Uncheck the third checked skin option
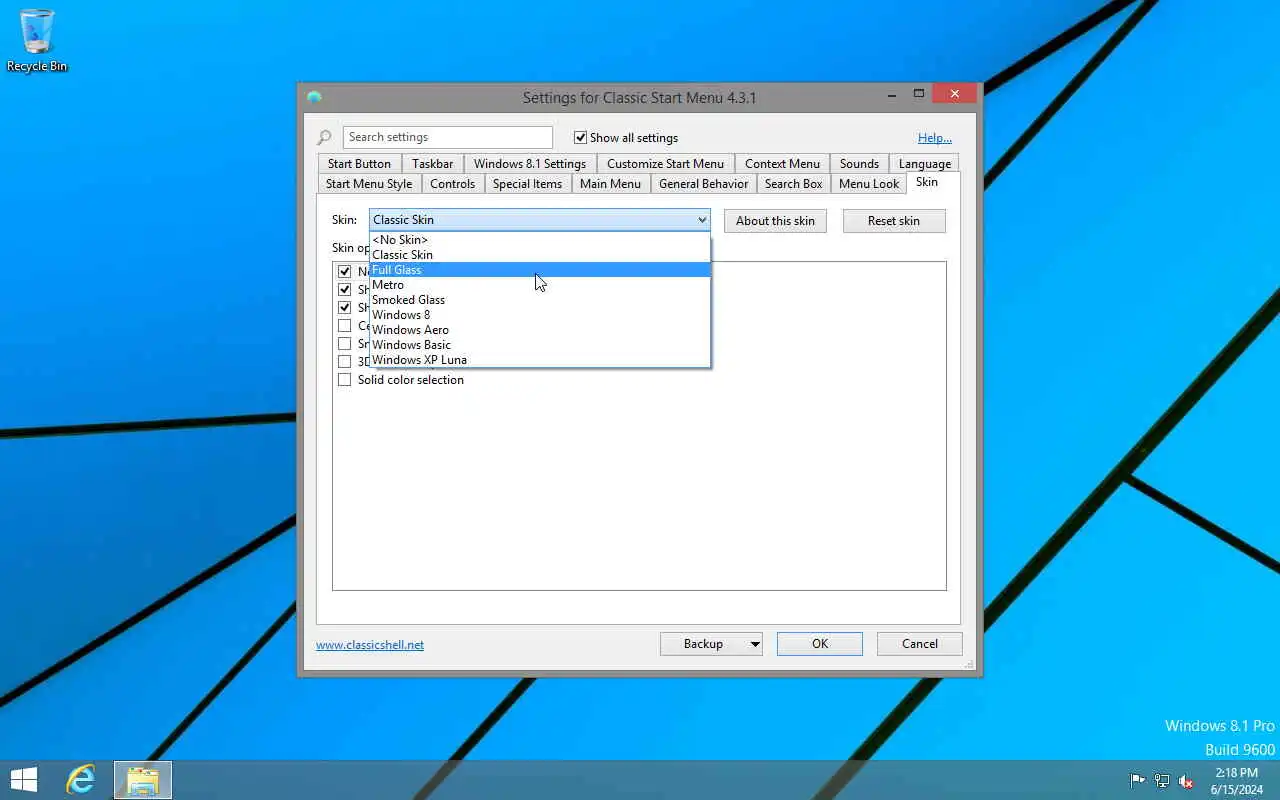Image resolution: width=1280 pixels, height=800 pixels. click(344, 308)
